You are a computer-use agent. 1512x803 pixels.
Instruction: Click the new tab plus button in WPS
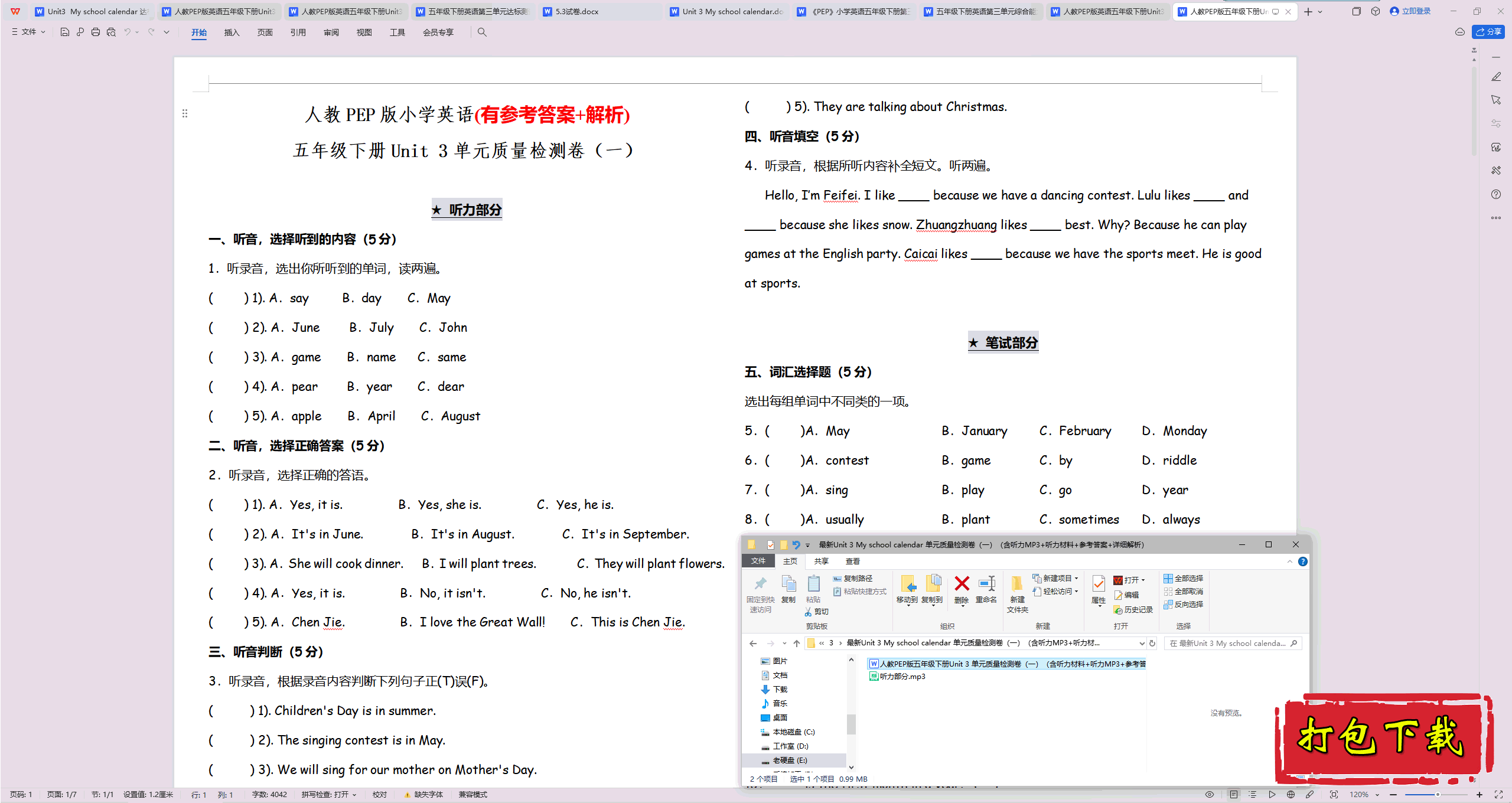click(x=1308, y=12)
